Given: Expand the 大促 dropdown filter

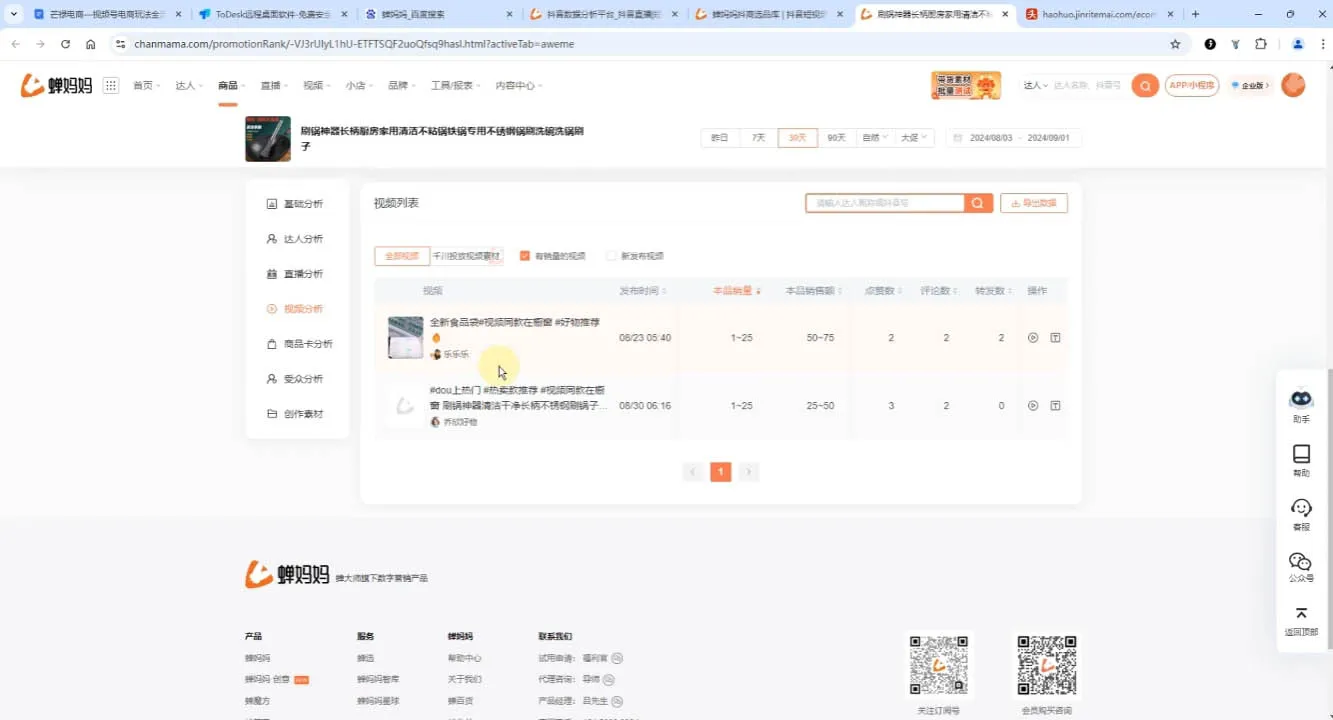Looking at the screenshot, I should click(x=913, y=137).
